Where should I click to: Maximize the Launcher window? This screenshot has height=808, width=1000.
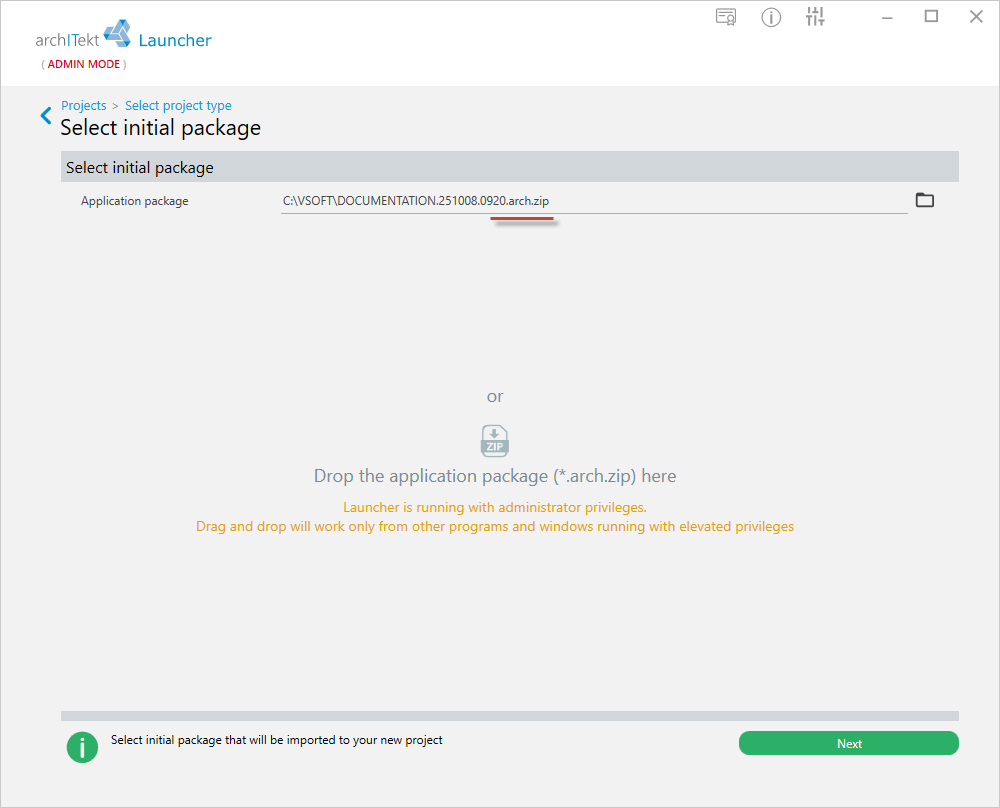coord(931,17)
